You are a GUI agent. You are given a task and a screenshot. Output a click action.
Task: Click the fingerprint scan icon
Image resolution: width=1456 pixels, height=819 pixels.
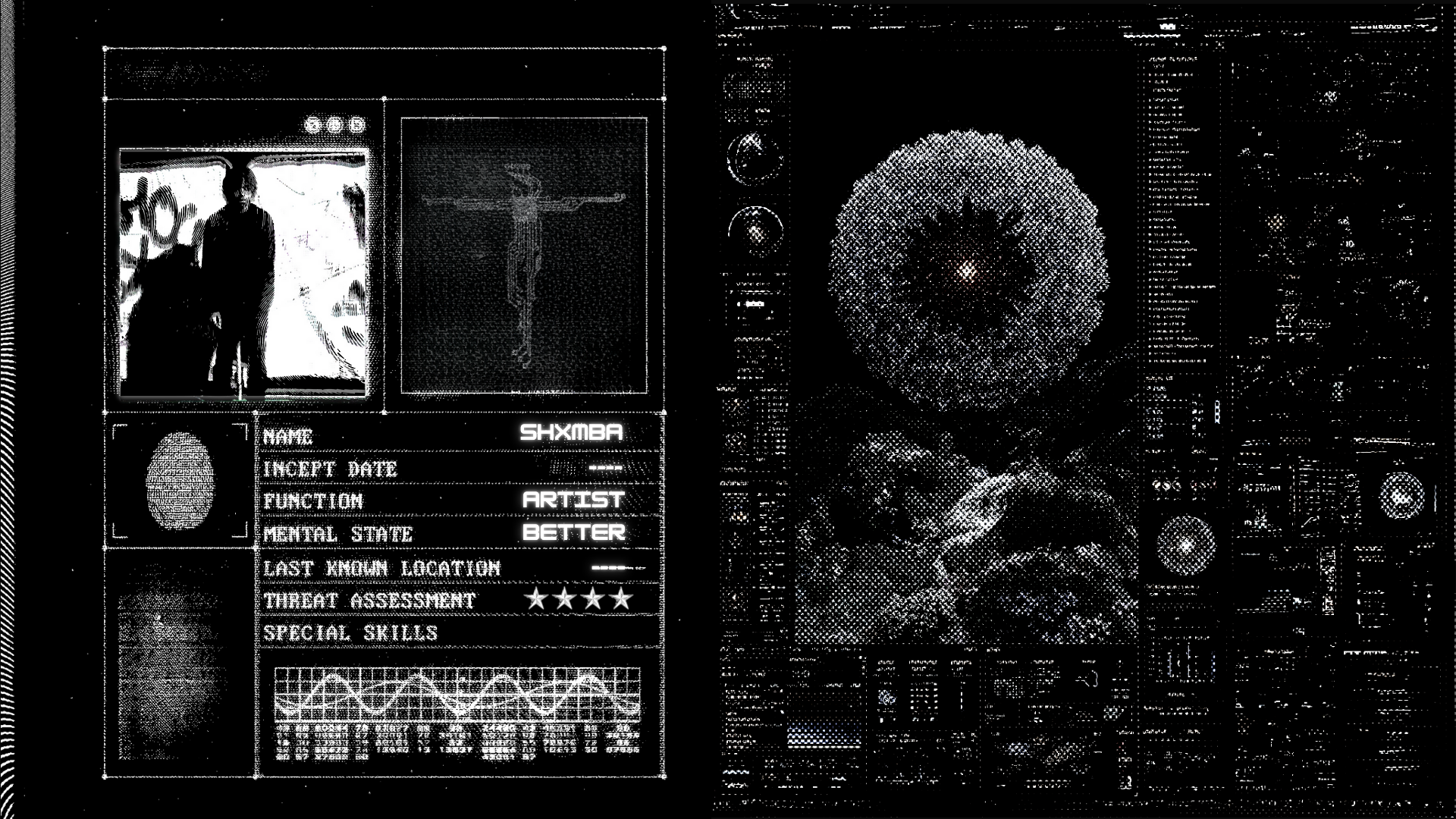click(x=180, y=480)
